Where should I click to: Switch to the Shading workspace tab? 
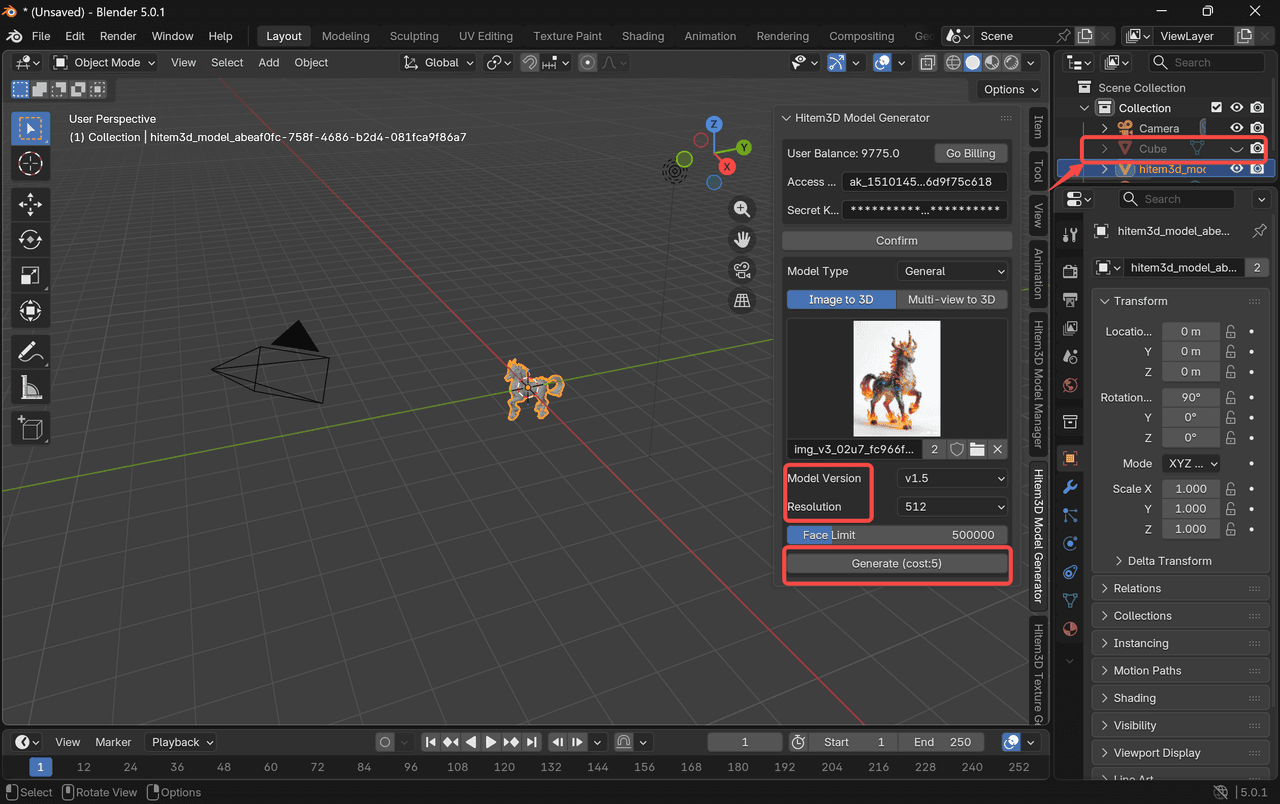(x=643, y=36)
